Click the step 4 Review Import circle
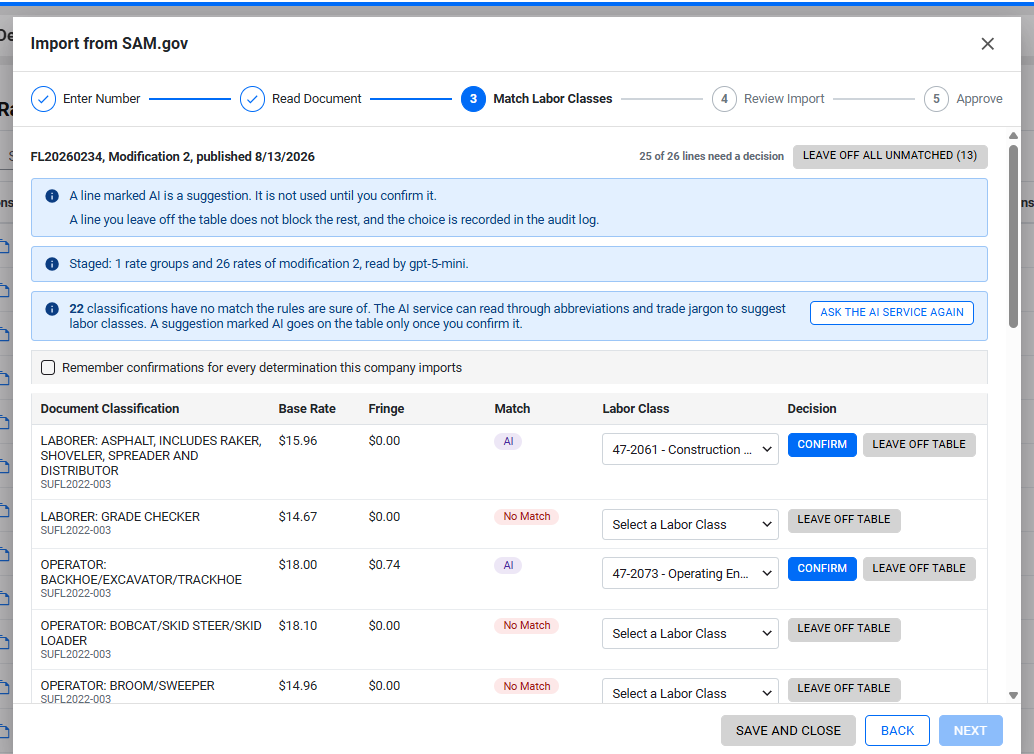 724,99
